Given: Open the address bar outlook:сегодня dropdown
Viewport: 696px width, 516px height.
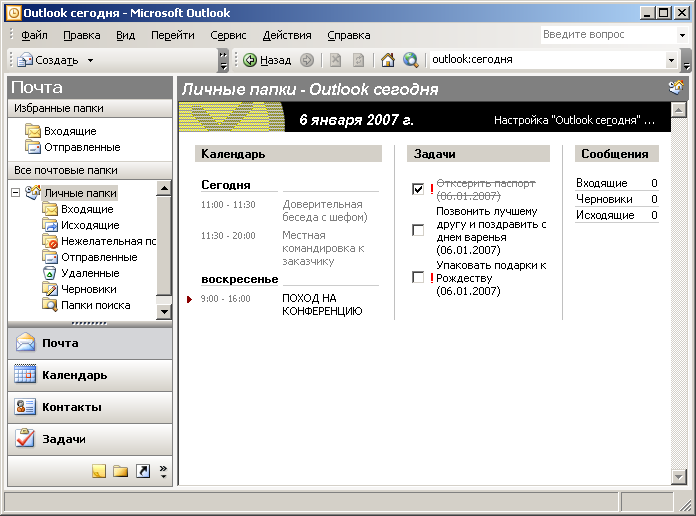Looking at the screenshot, I should tap(671, 60).
